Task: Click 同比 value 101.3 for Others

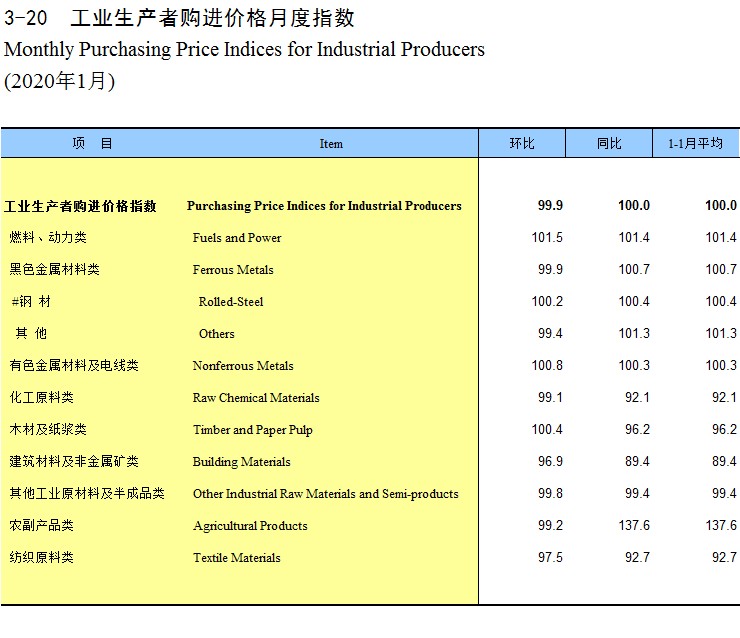Action: point(634,333)
